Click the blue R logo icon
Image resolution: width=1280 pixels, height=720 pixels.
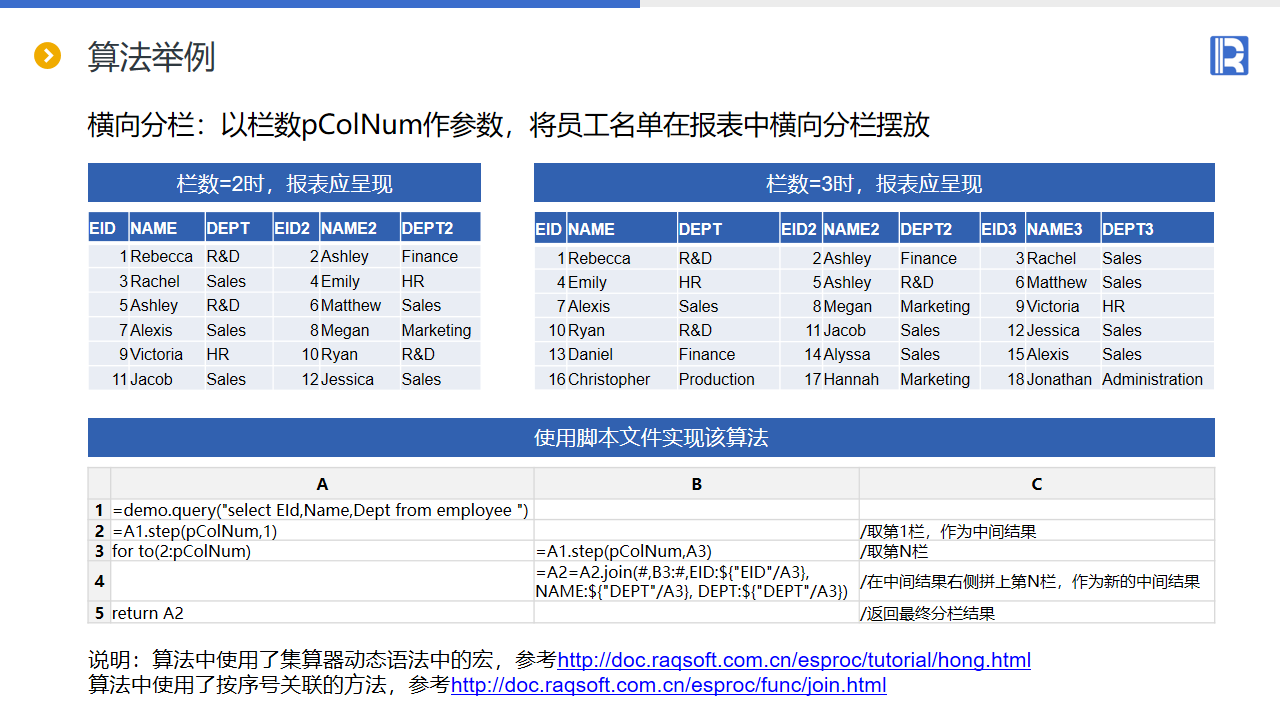[x=1229, y=55]
